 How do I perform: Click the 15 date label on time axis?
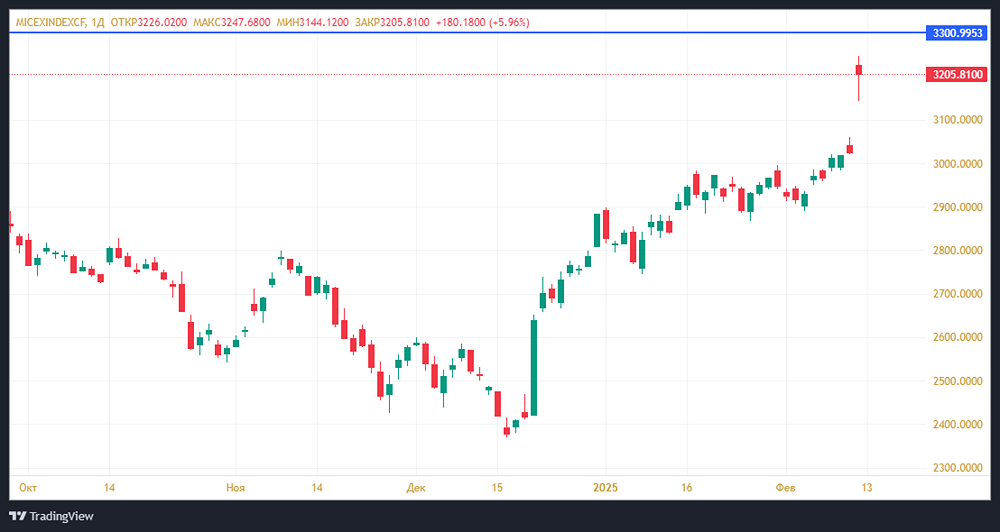(x=497, y=487)
